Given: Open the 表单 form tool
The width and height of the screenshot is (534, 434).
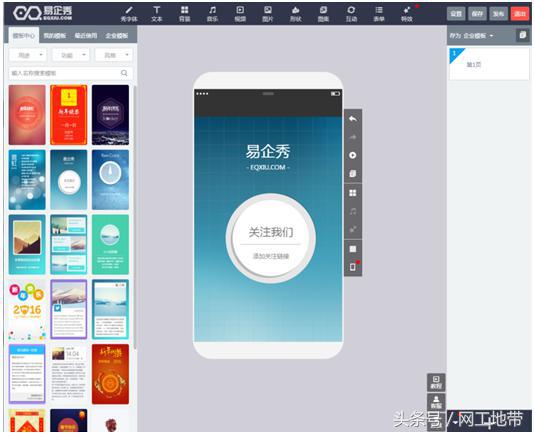Looking at the screenshot, I should click(379, 14).
